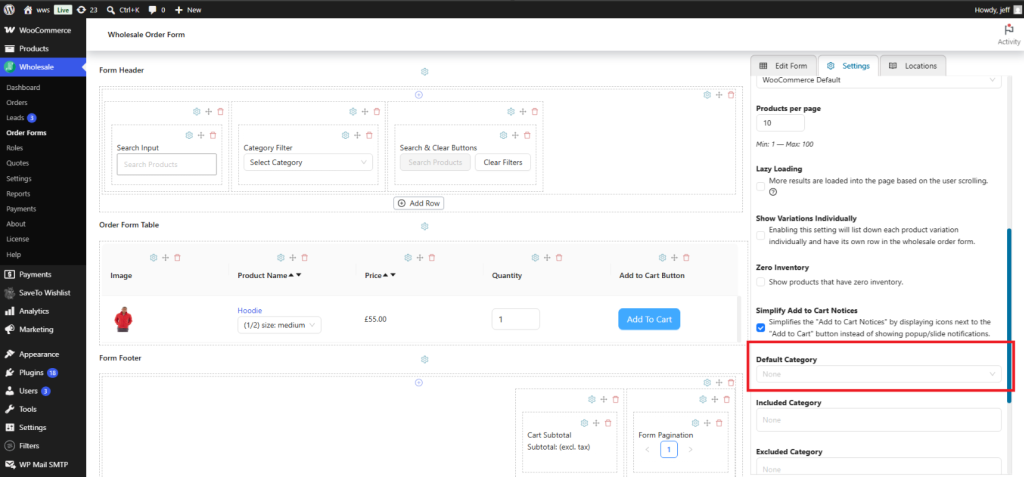Switch to the Locations tab
Screen dimensions: 1024x477
(x=913, y=66)
